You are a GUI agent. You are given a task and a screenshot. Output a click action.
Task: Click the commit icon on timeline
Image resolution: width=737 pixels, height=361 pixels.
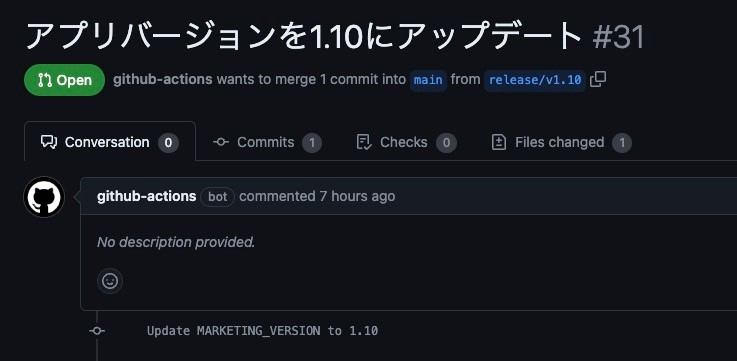pos(97,331)
